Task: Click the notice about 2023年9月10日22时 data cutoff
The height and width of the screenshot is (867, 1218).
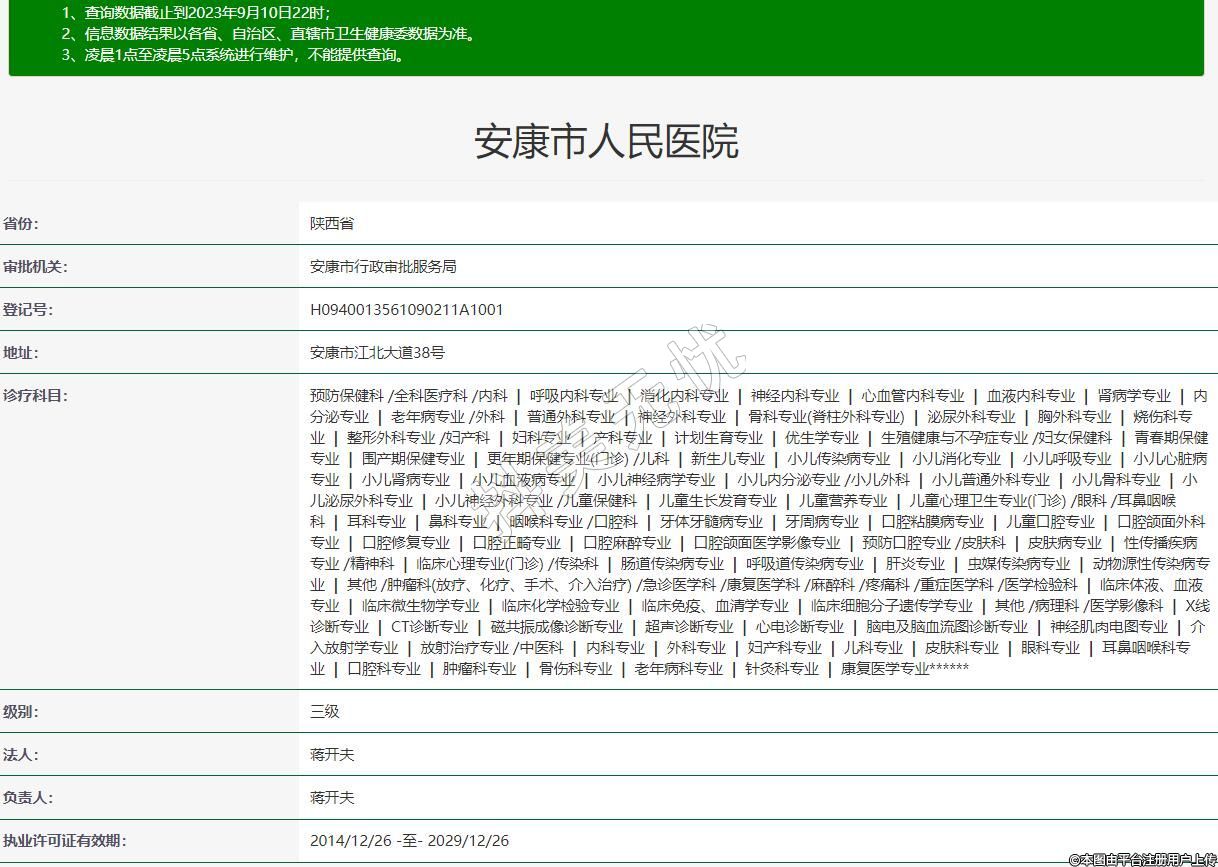Action: pos(195,13)
